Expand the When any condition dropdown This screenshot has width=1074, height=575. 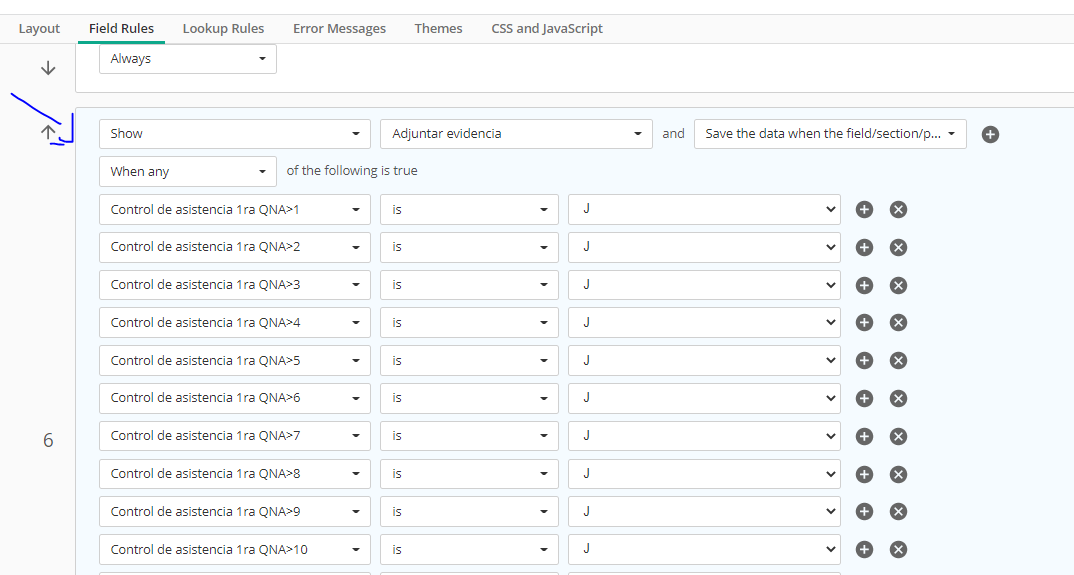coord(188,171)
